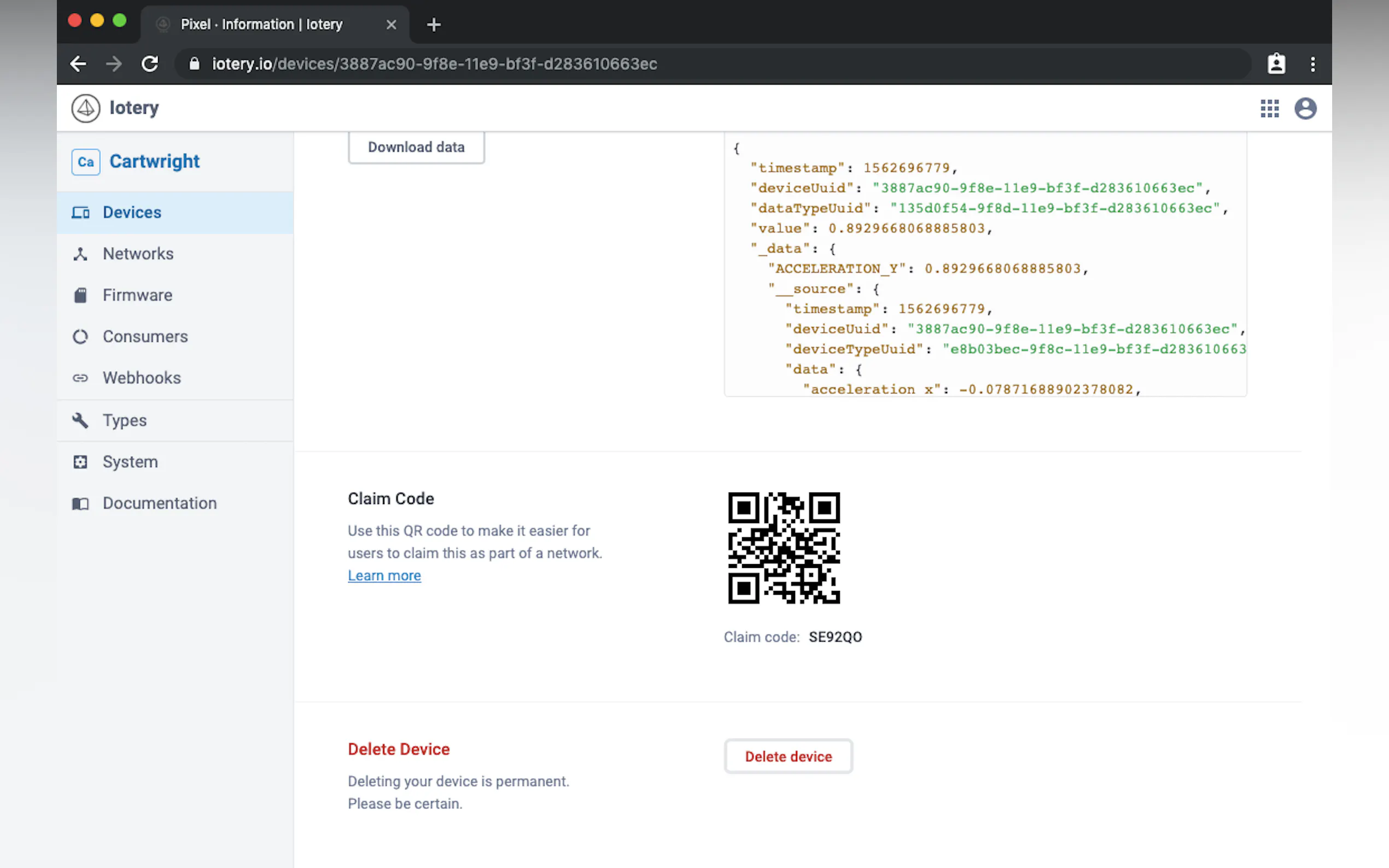
Task: Click the Claim Code heading
Action: pos(391,498)
